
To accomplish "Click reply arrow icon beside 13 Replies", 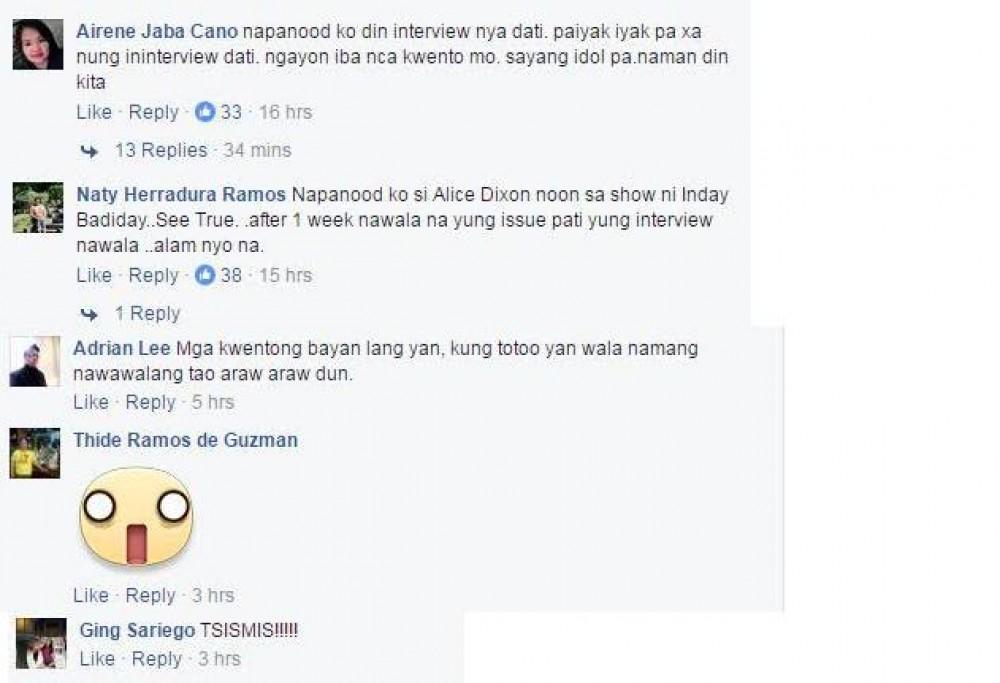I will coord(89,151).
